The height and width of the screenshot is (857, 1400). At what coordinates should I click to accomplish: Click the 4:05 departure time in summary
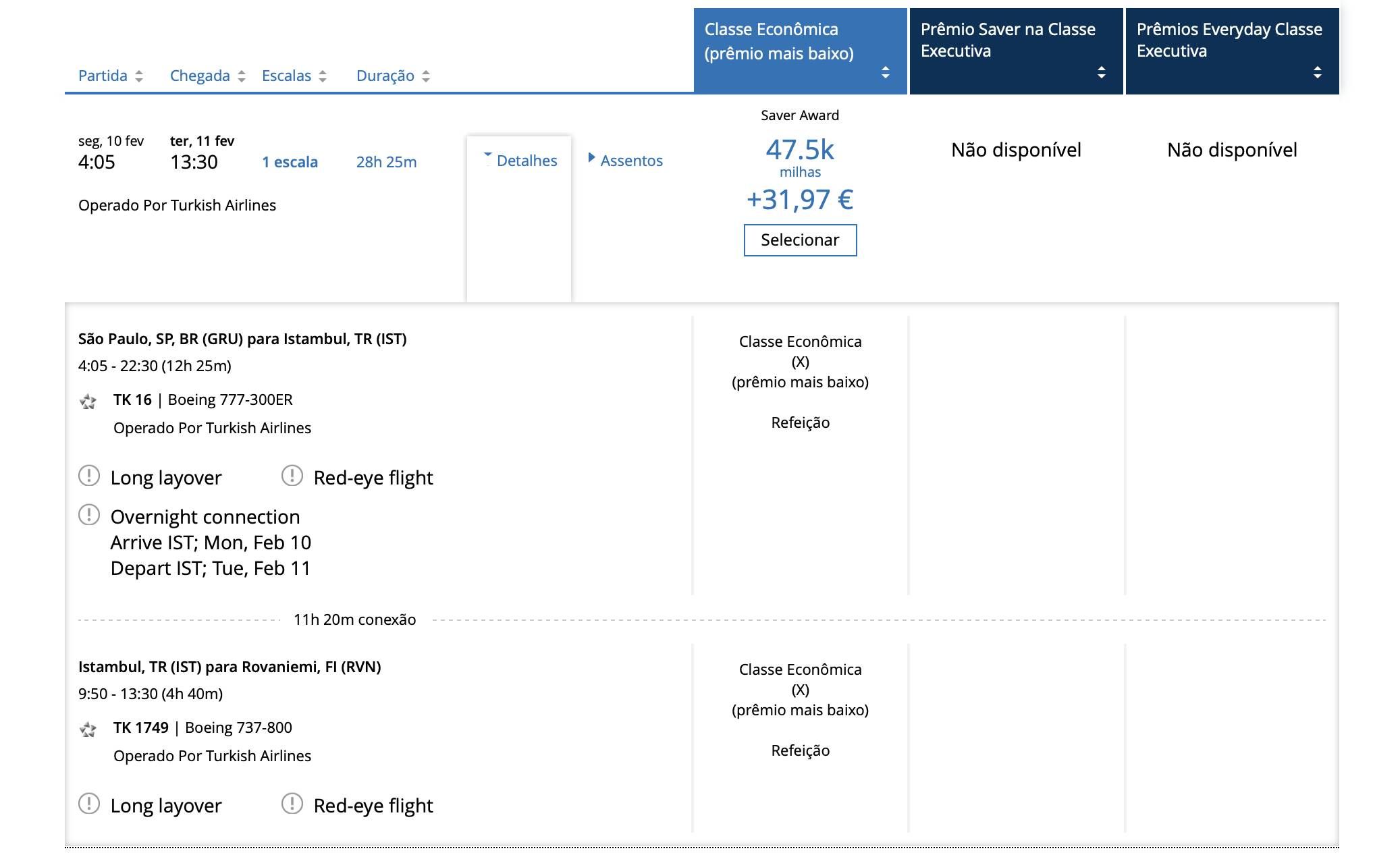pyautogui.click(x=97, y=162)
